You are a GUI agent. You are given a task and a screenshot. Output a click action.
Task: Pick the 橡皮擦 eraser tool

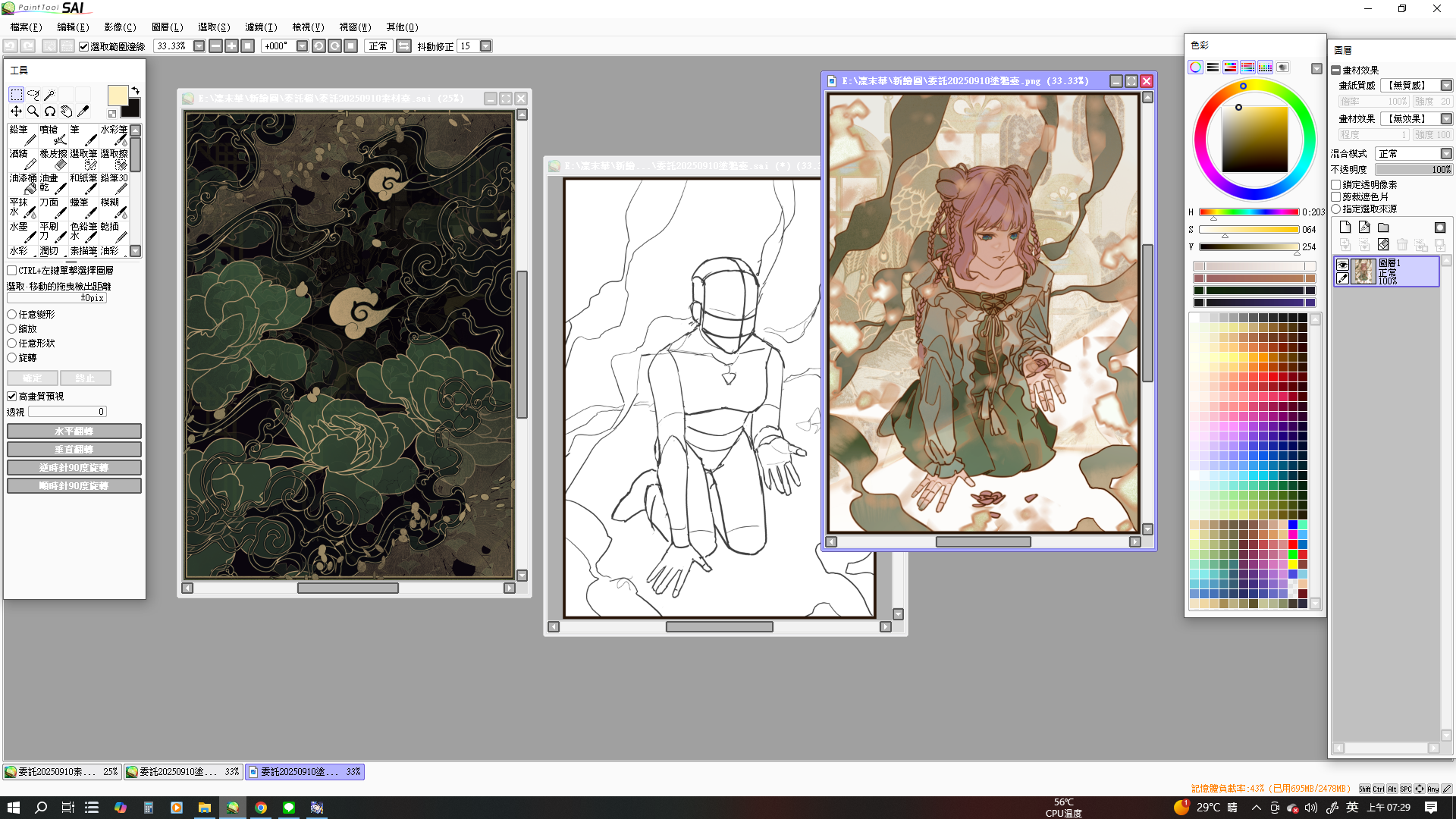pyautogui.click(x=53, y=159)
